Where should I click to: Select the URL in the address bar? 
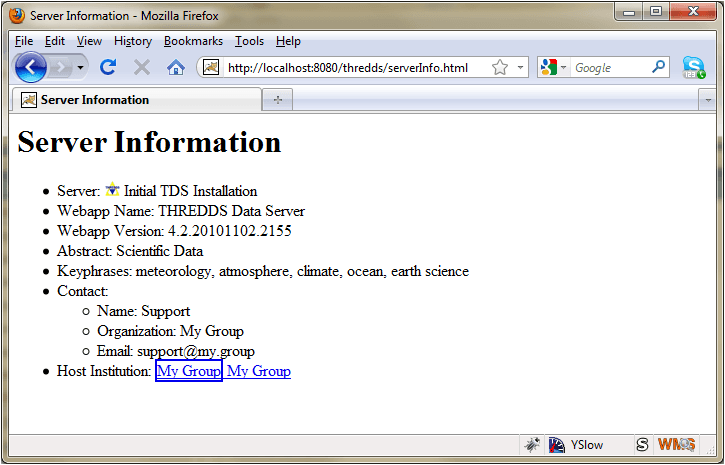point(348,68)
